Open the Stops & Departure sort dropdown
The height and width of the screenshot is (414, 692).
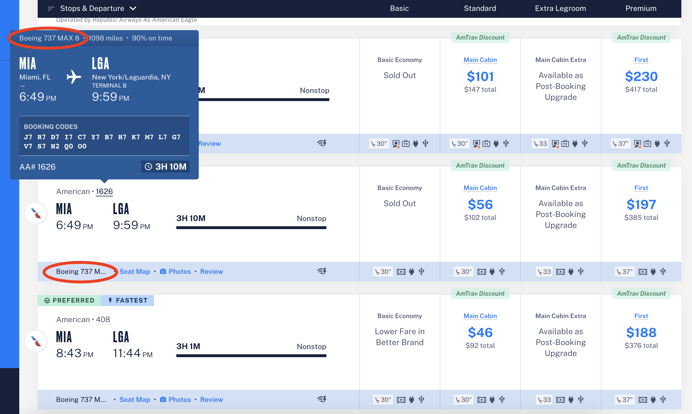[98, 9]
